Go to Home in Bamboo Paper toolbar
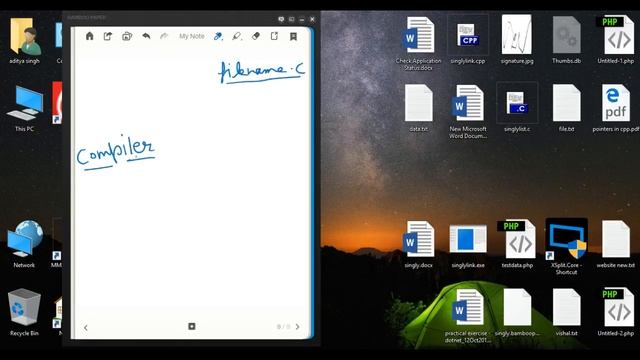 tap(90, 36)
